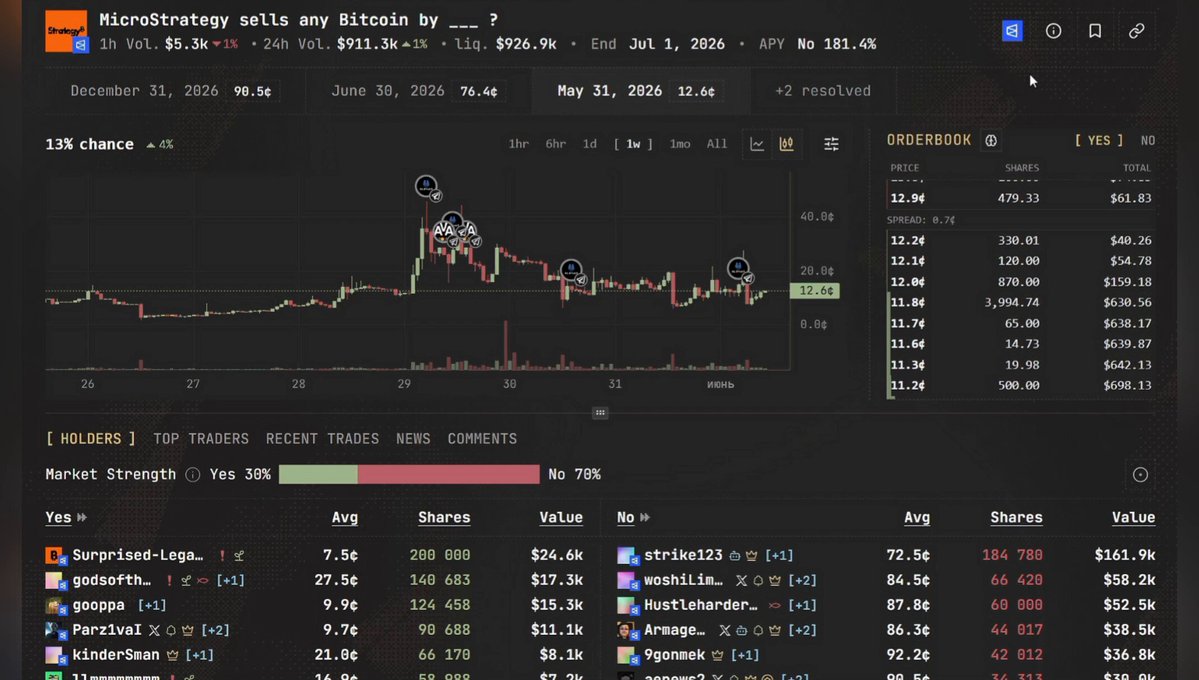Sort Yes holders by Avg
This screenshot has height=680, width=1199.
coord(344,518)
